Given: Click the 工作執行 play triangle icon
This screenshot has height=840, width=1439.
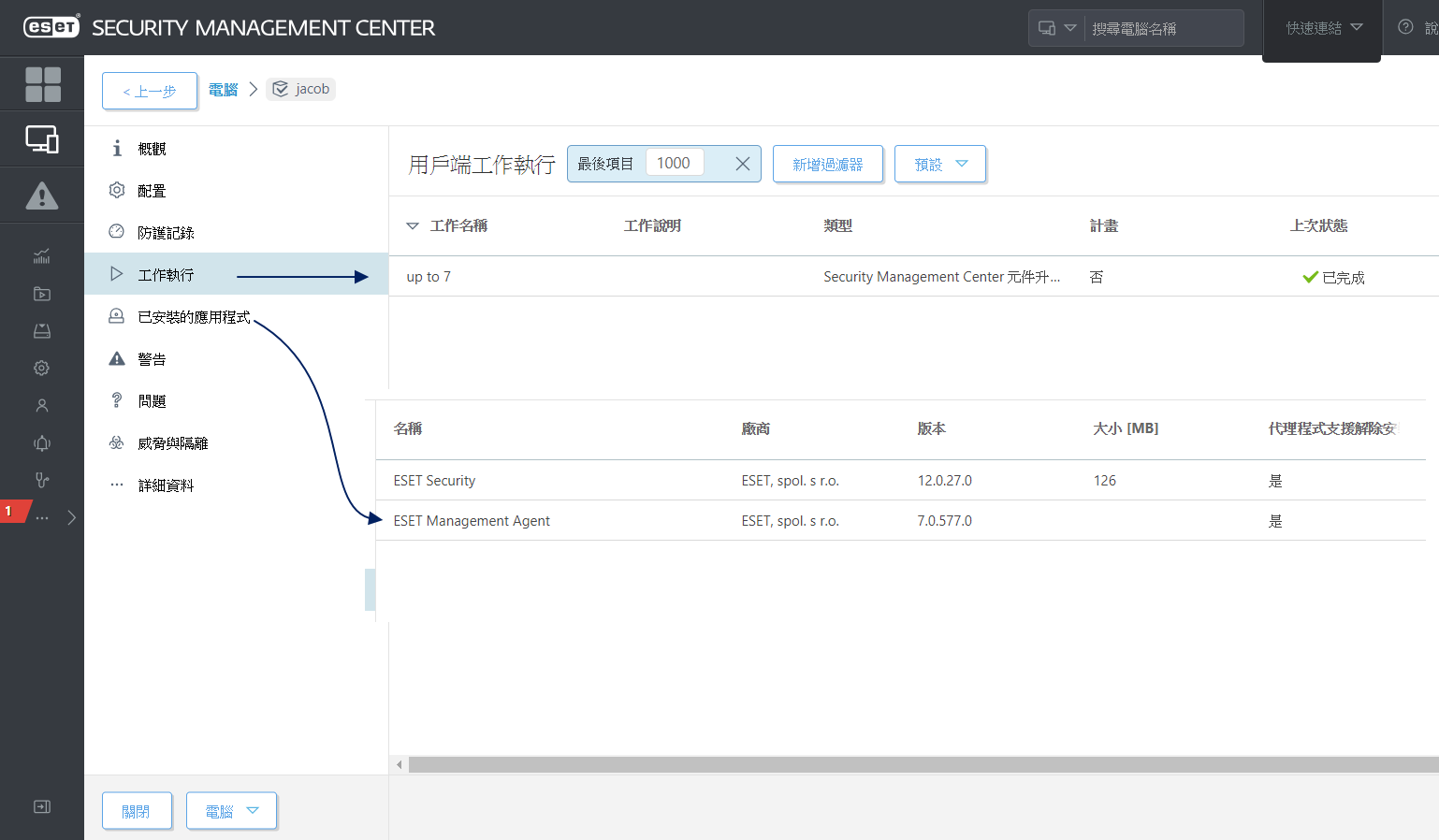Looking at the screenshot, I should tap(117, 274).
